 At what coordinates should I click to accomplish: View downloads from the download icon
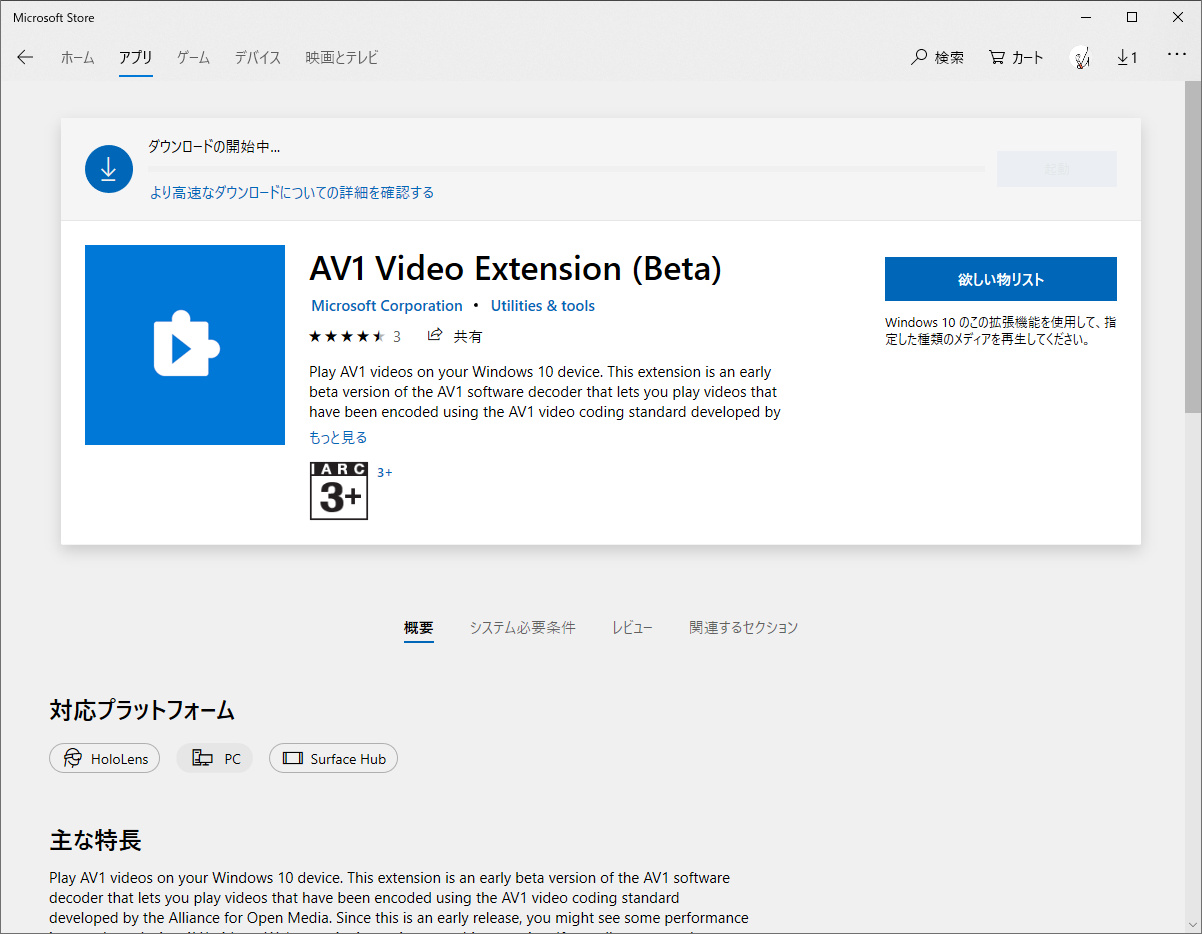1128,57
